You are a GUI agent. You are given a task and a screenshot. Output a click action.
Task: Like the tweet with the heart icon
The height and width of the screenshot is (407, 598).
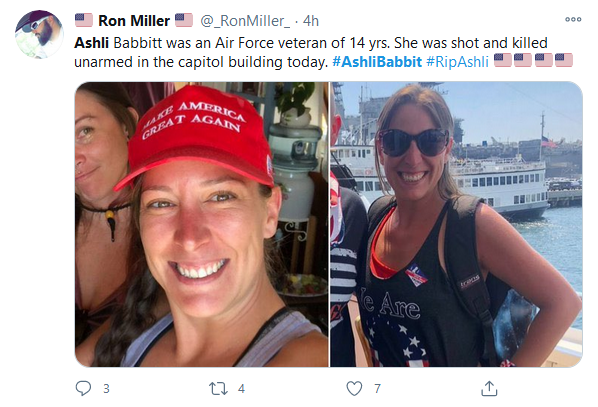[x=354, y=389]
